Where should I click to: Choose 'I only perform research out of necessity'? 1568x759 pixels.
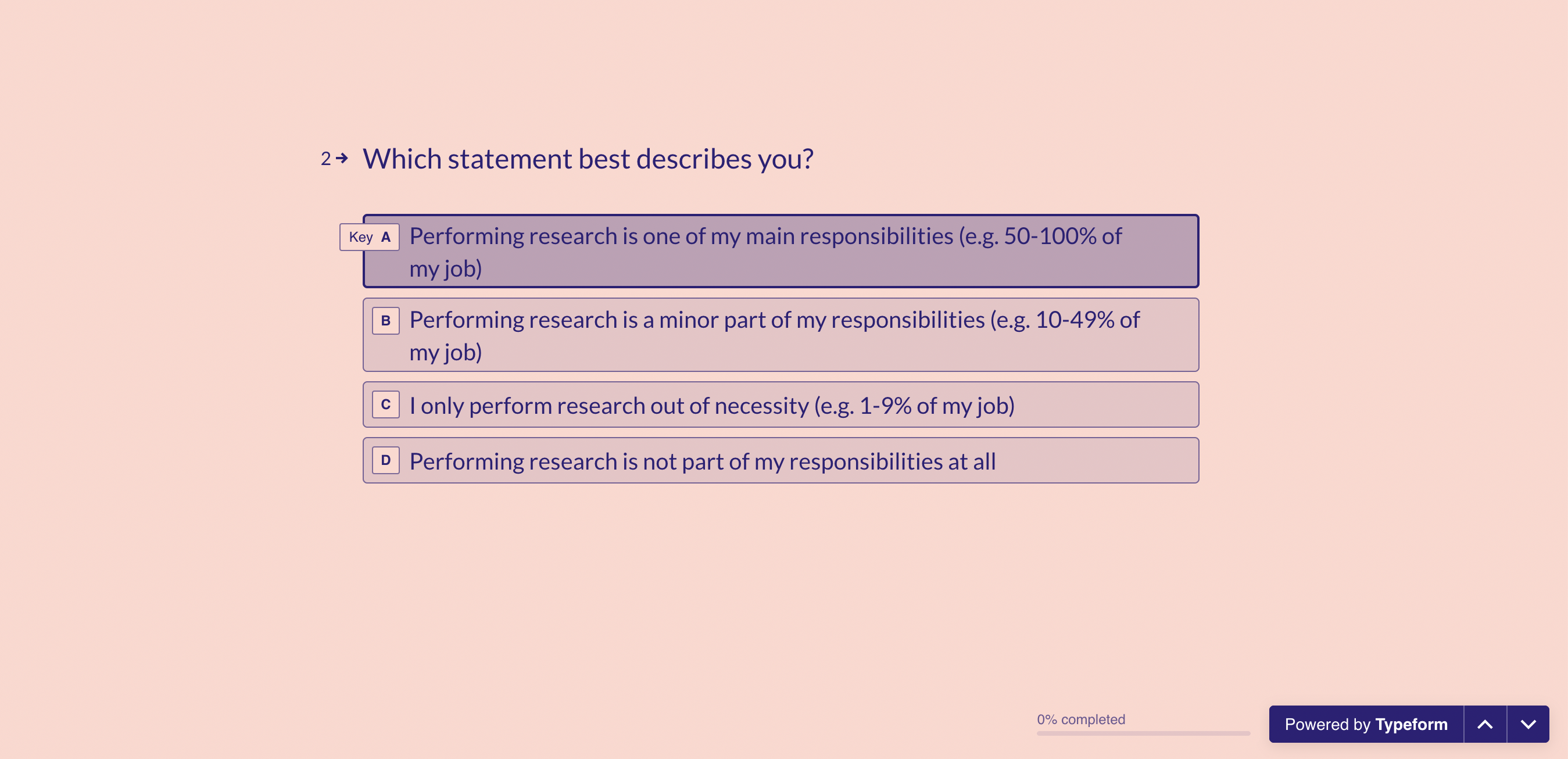tap(781, 404)
